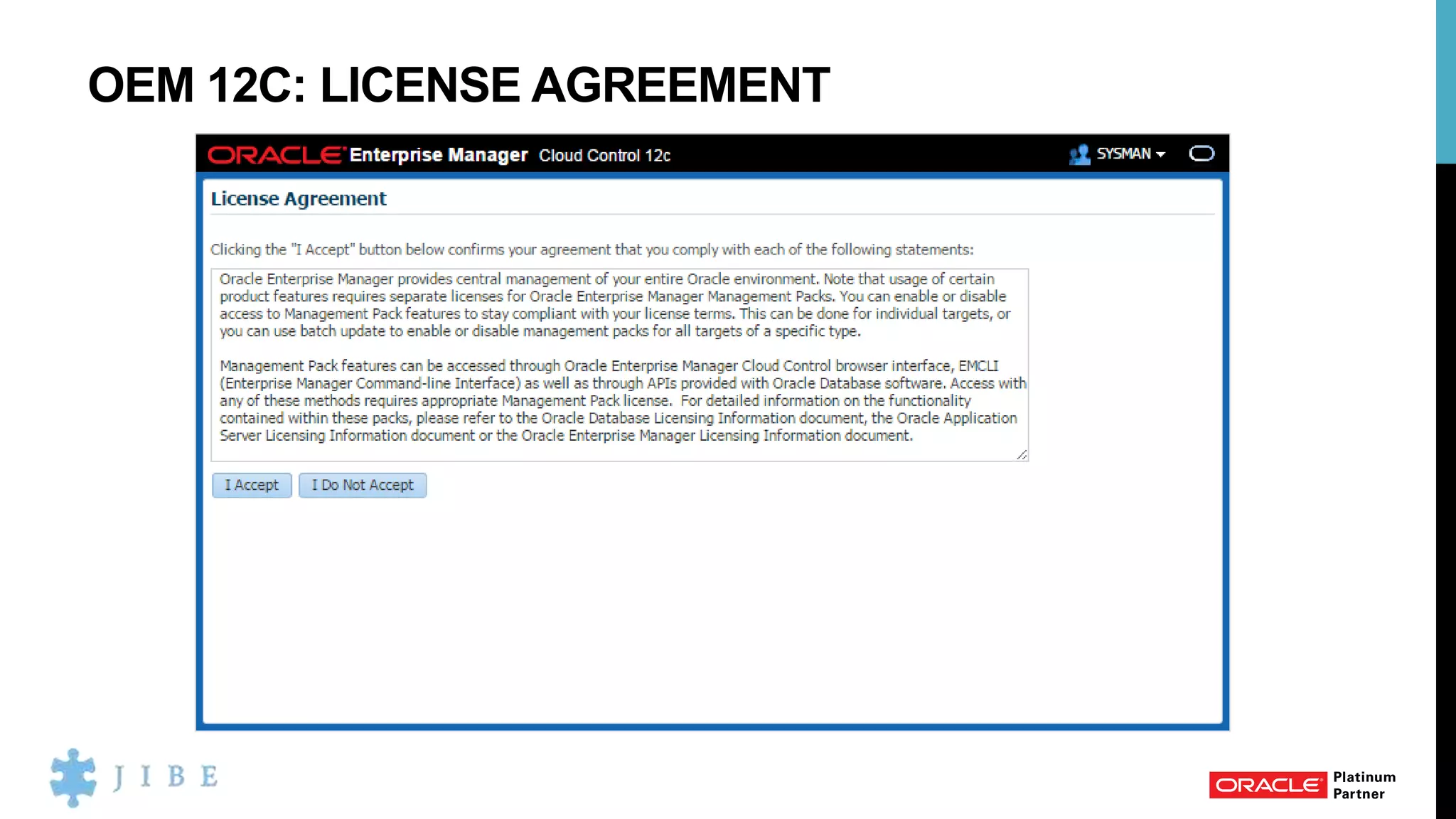Click the Oracle oval icon in header
Viewport: 1456px width, 819px height.
(x=1201, y=154)
